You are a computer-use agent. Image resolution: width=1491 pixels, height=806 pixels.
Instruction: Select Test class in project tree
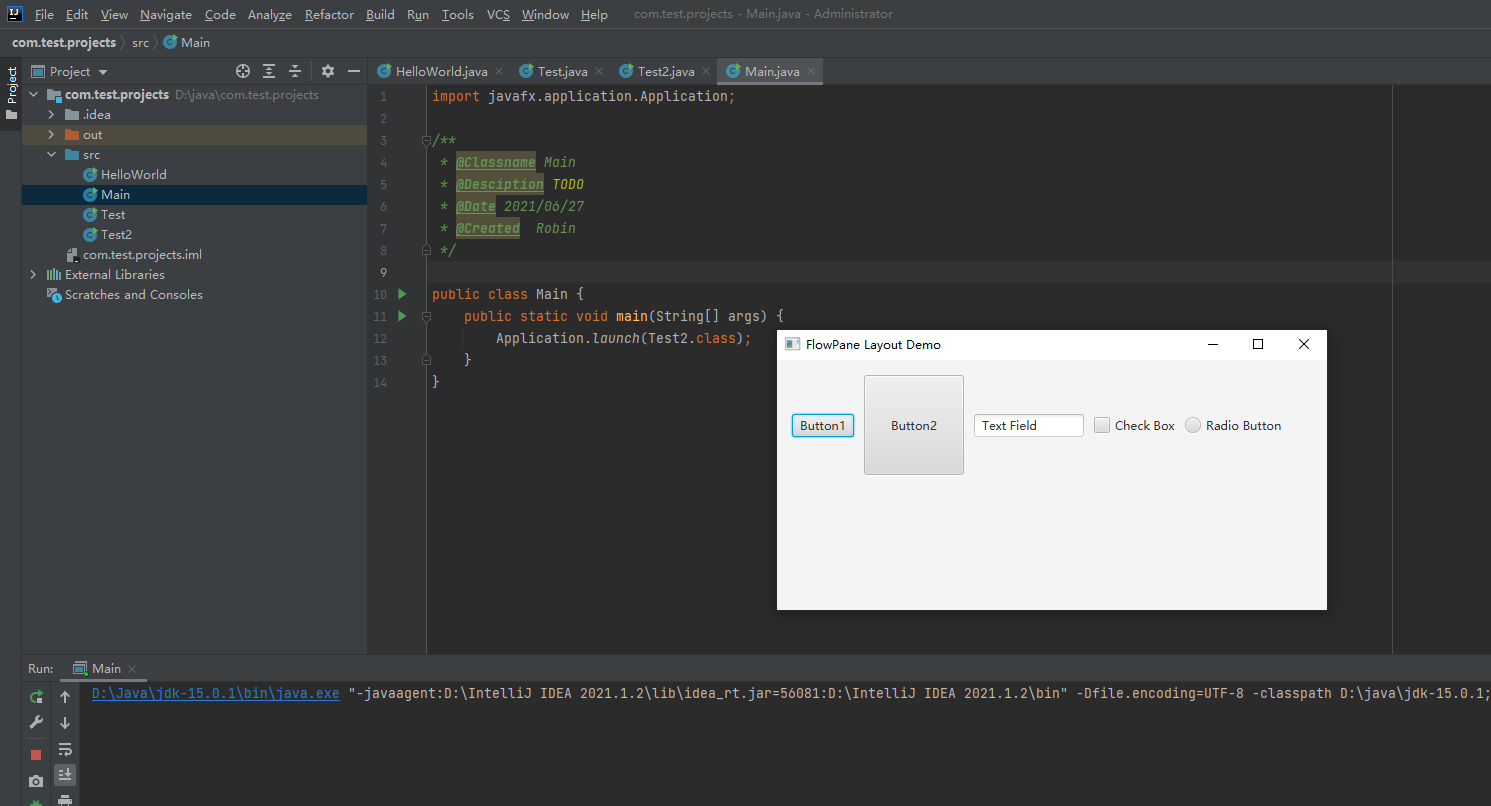(113, 215)
